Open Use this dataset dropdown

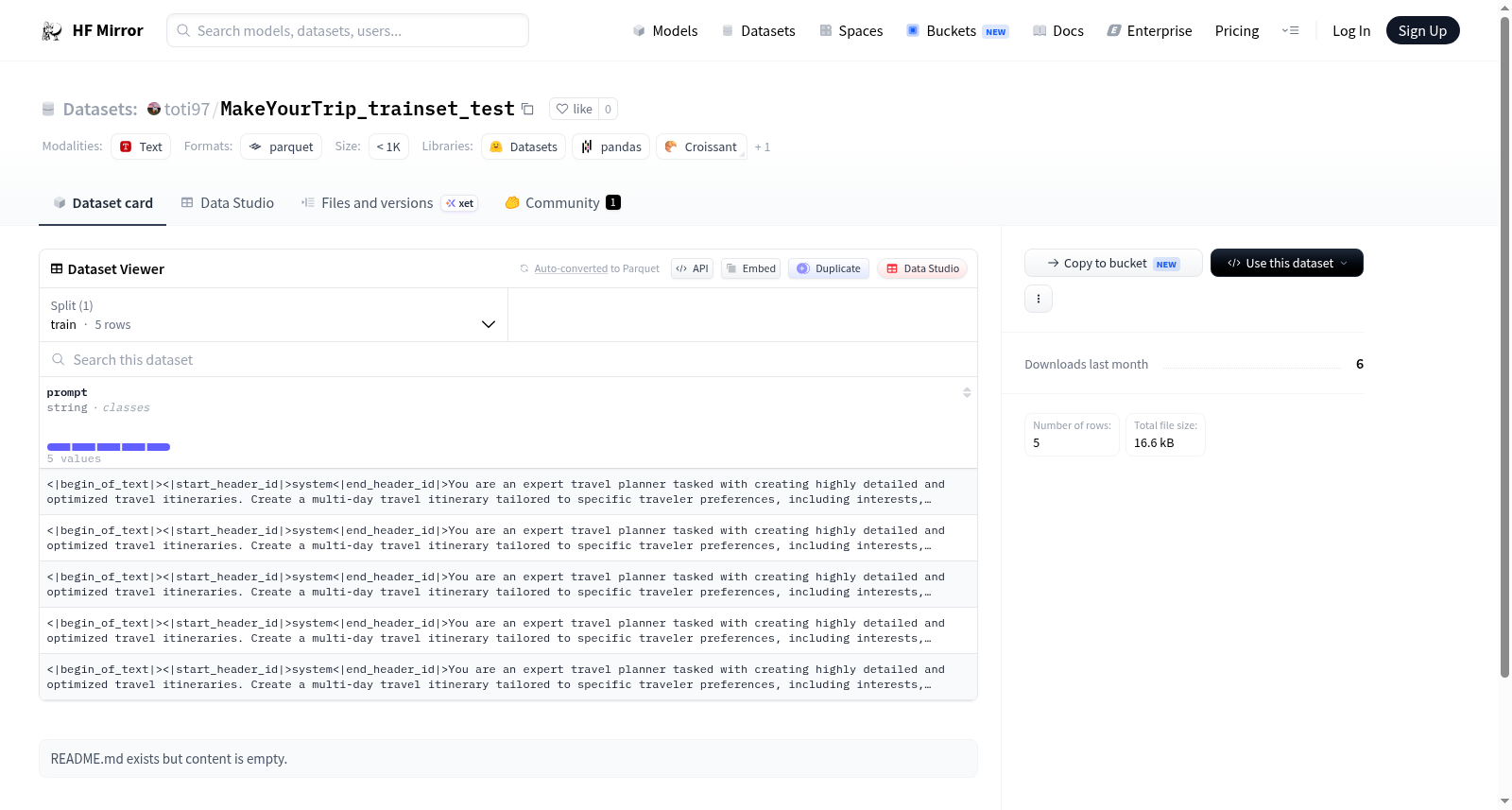tap(1286, 263)
